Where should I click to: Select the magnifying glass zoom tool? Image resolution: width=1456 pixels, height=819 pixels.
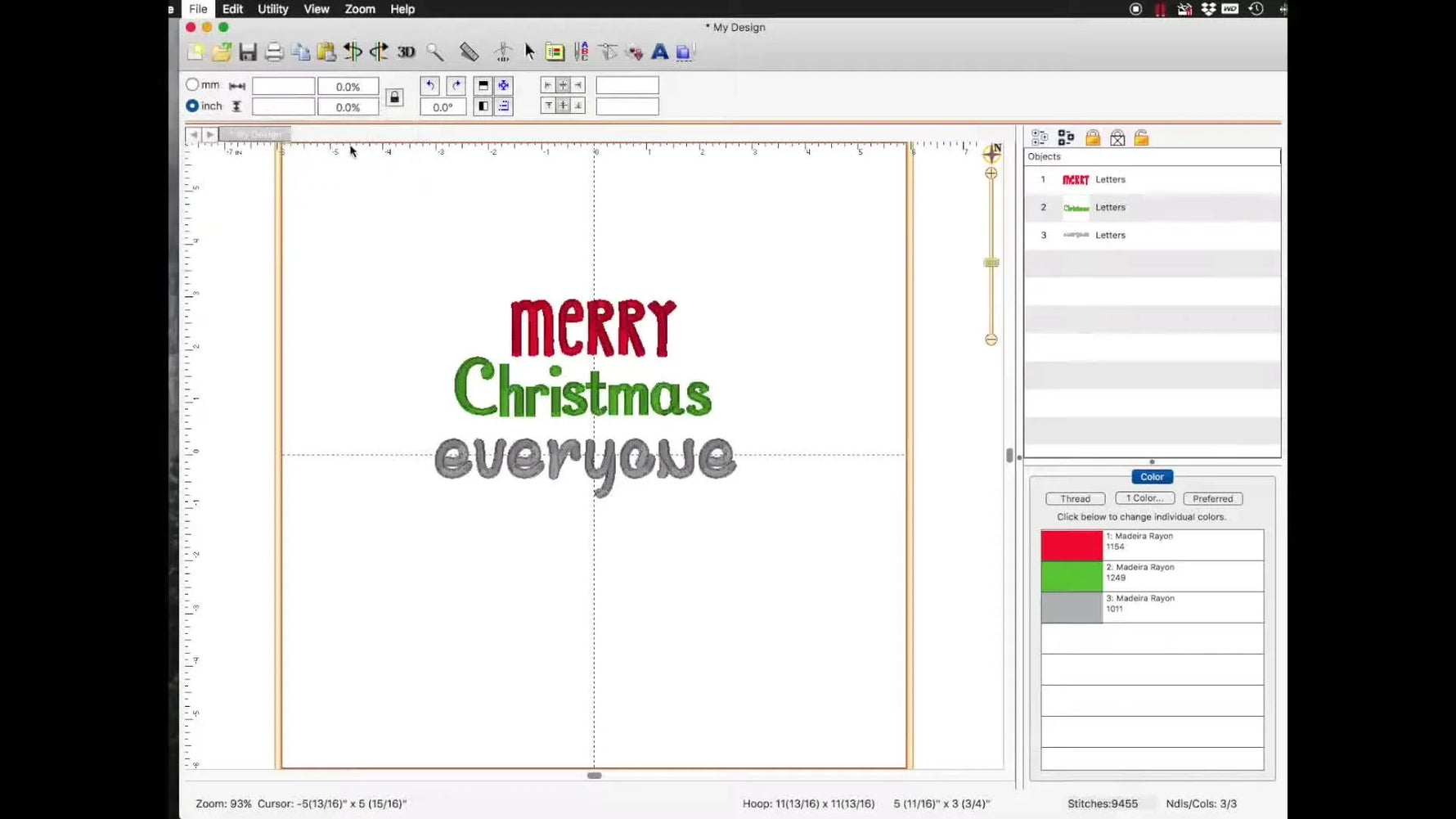point(435,52)
